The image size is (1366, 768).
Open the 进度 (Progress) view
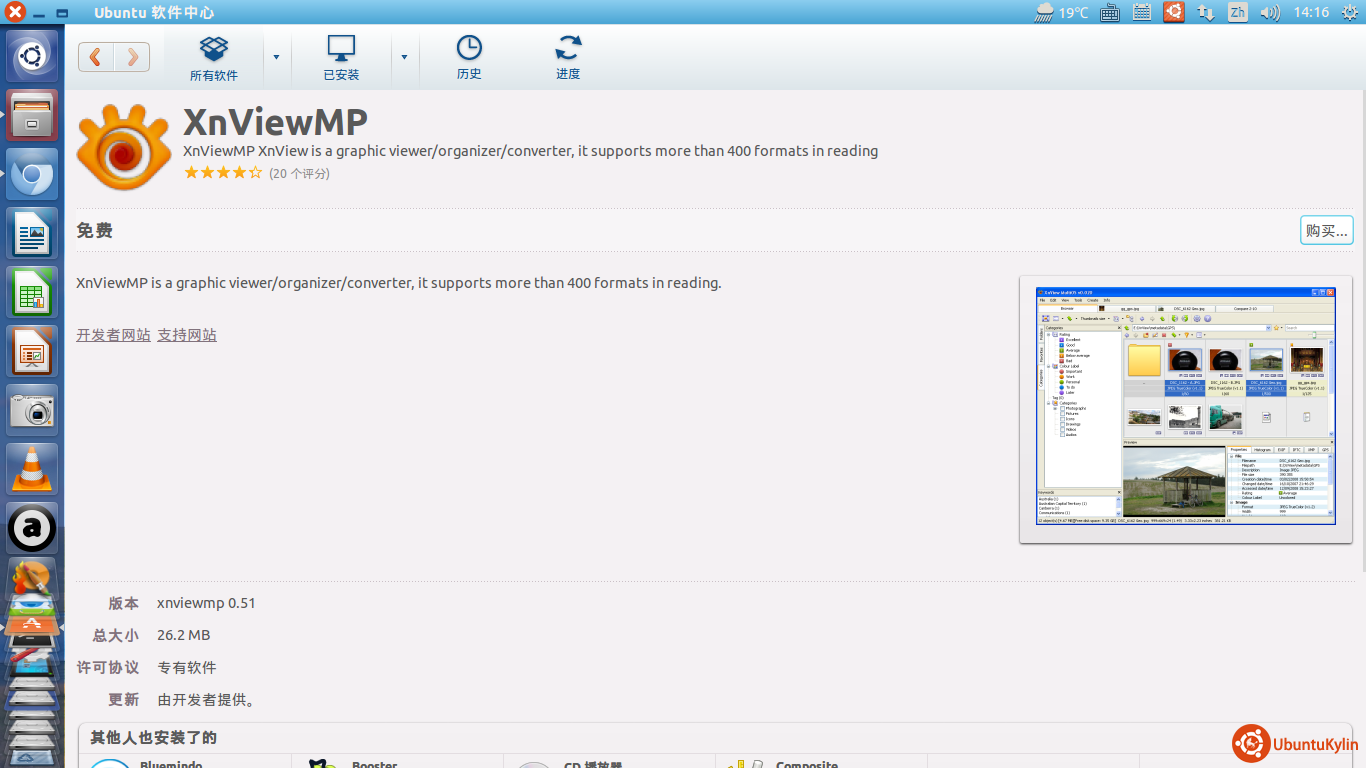coord(568,59)
